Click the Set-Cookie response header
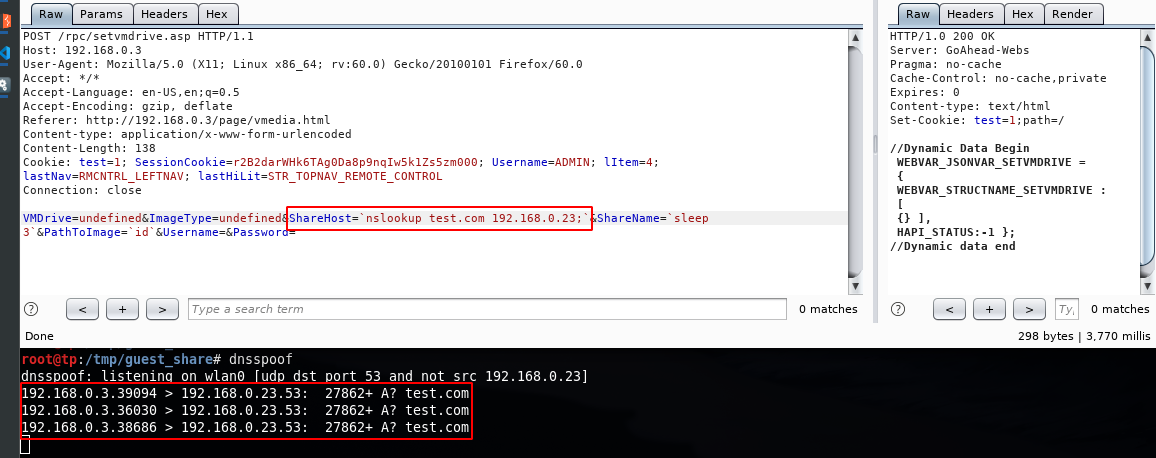The image size is (1156, 458). pyautogui.click(x=977, y=120)
